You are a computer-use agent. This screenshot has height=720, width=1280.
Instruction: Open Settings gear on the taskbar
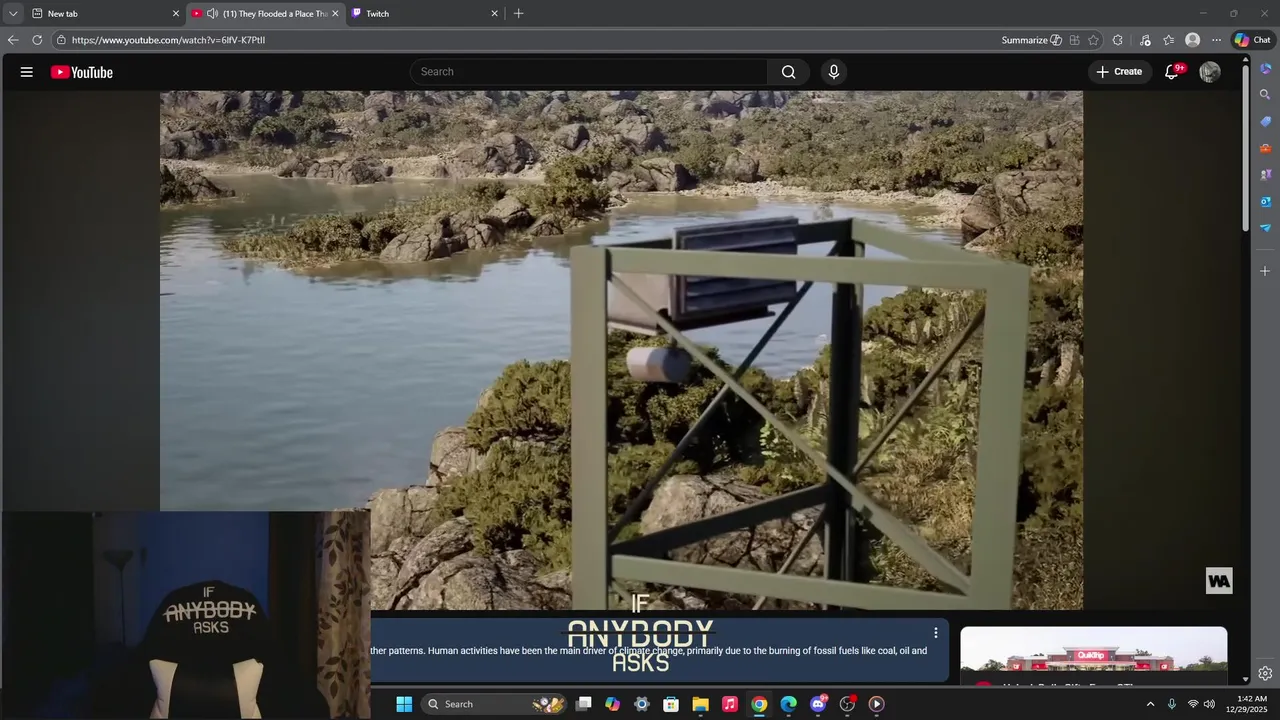tap(642, 704)
